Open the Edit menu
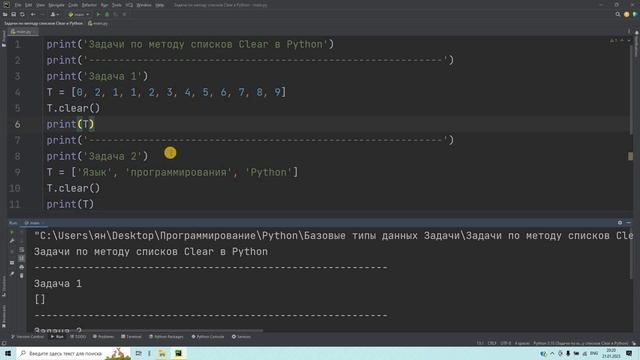 coord(28,5)
